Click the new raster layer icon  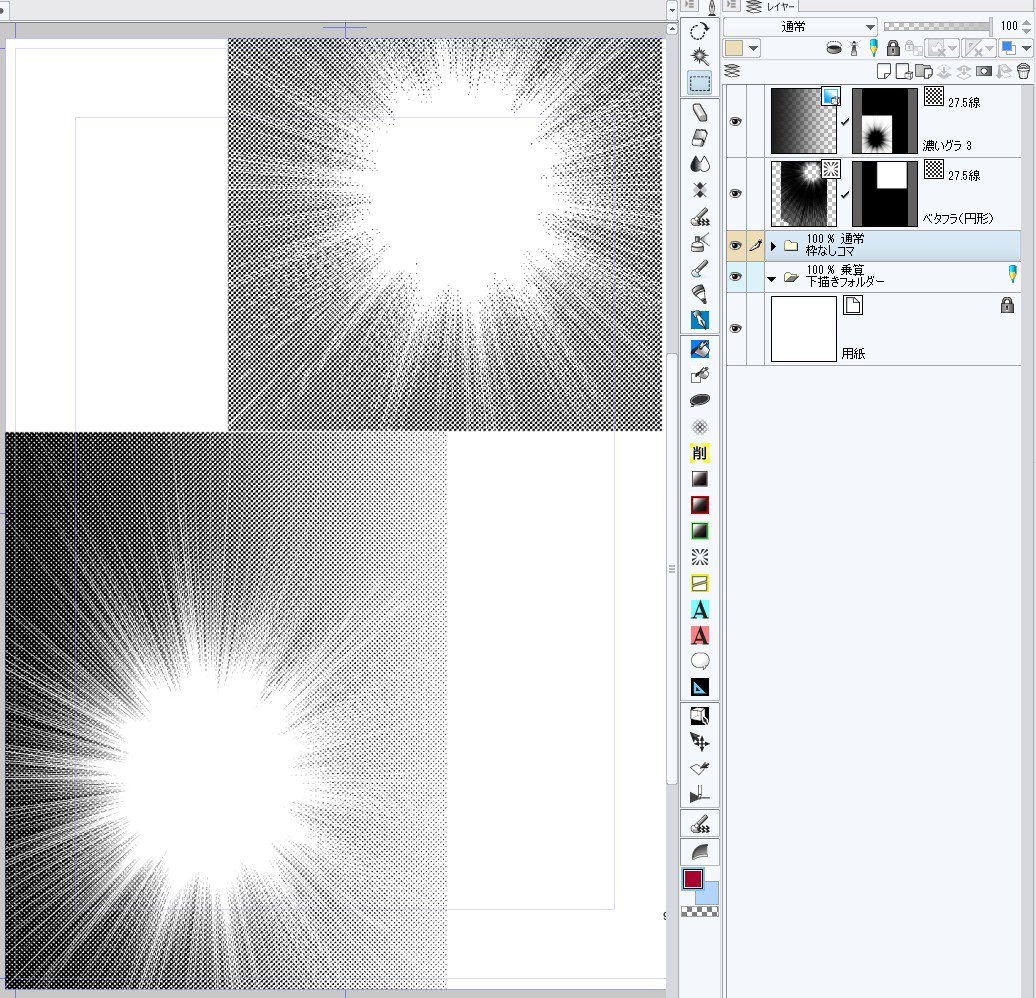[883, 71]
